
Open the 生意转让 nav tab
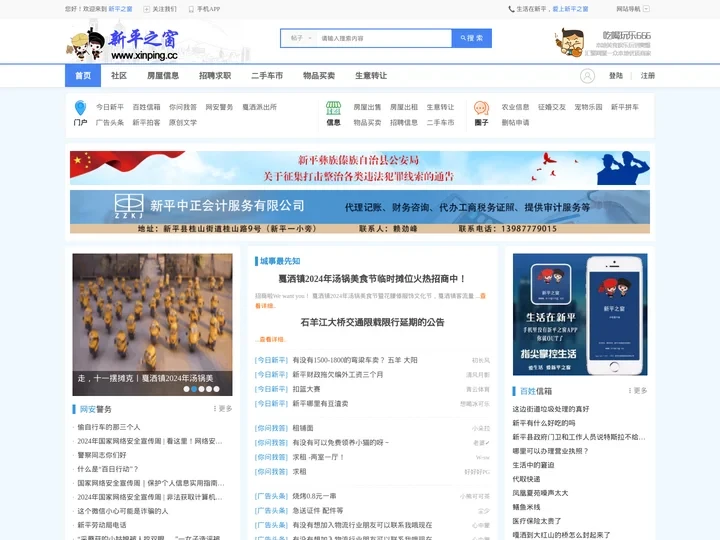[371, 76]
